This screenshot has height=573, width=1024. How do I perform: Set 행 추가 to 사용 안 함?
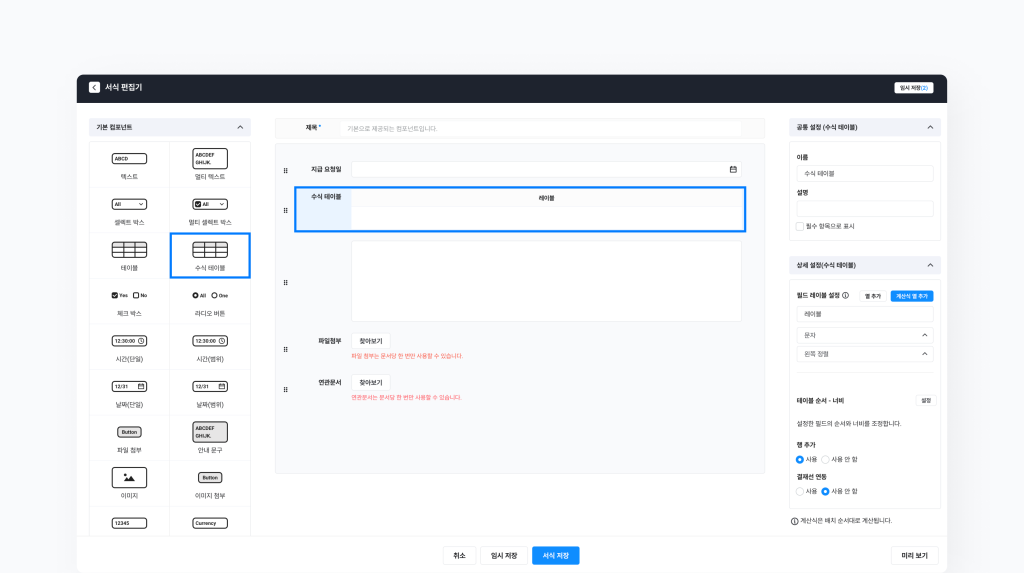coord(825,459)
